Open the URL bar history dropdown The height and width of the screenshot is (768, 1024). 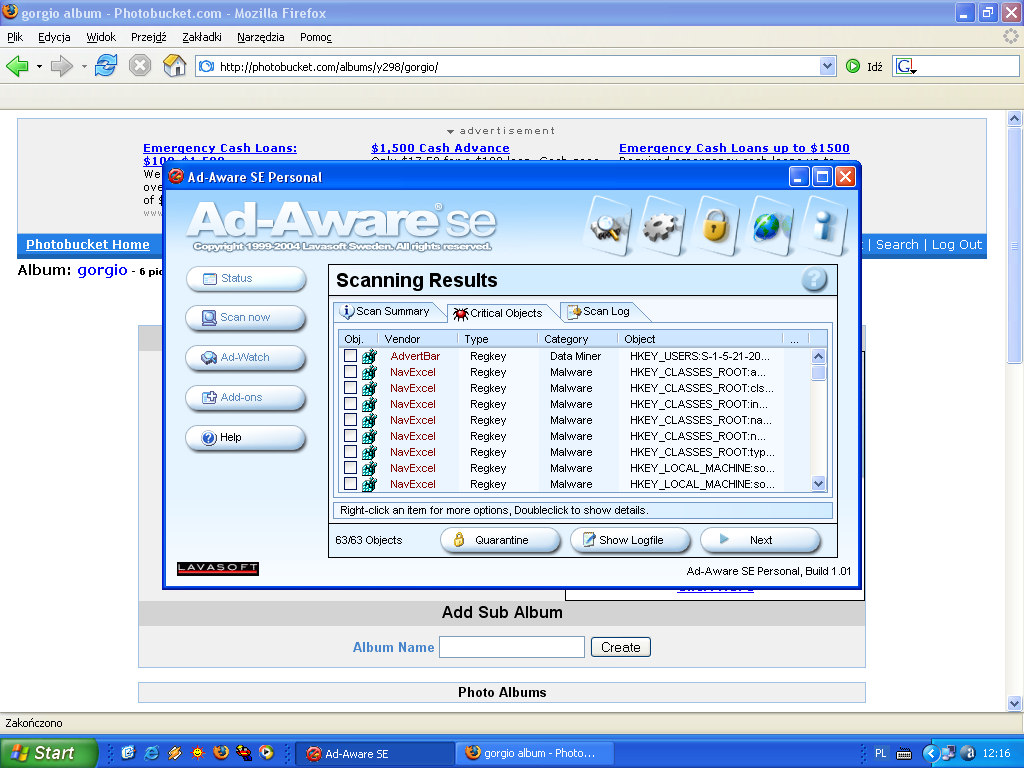(x=827, y=66)
